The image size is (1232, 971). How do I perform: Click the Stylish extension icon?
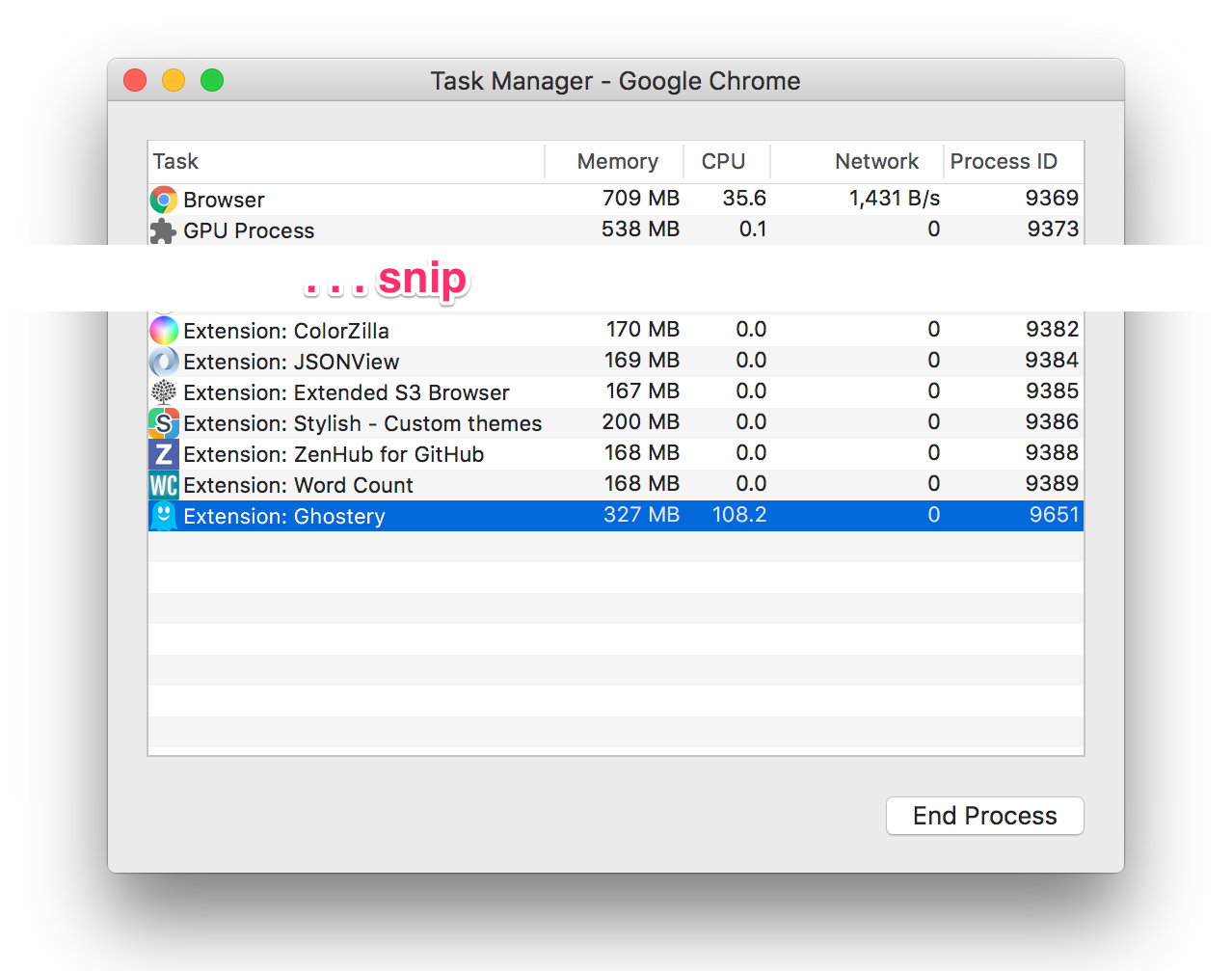[x=164, y=423]
